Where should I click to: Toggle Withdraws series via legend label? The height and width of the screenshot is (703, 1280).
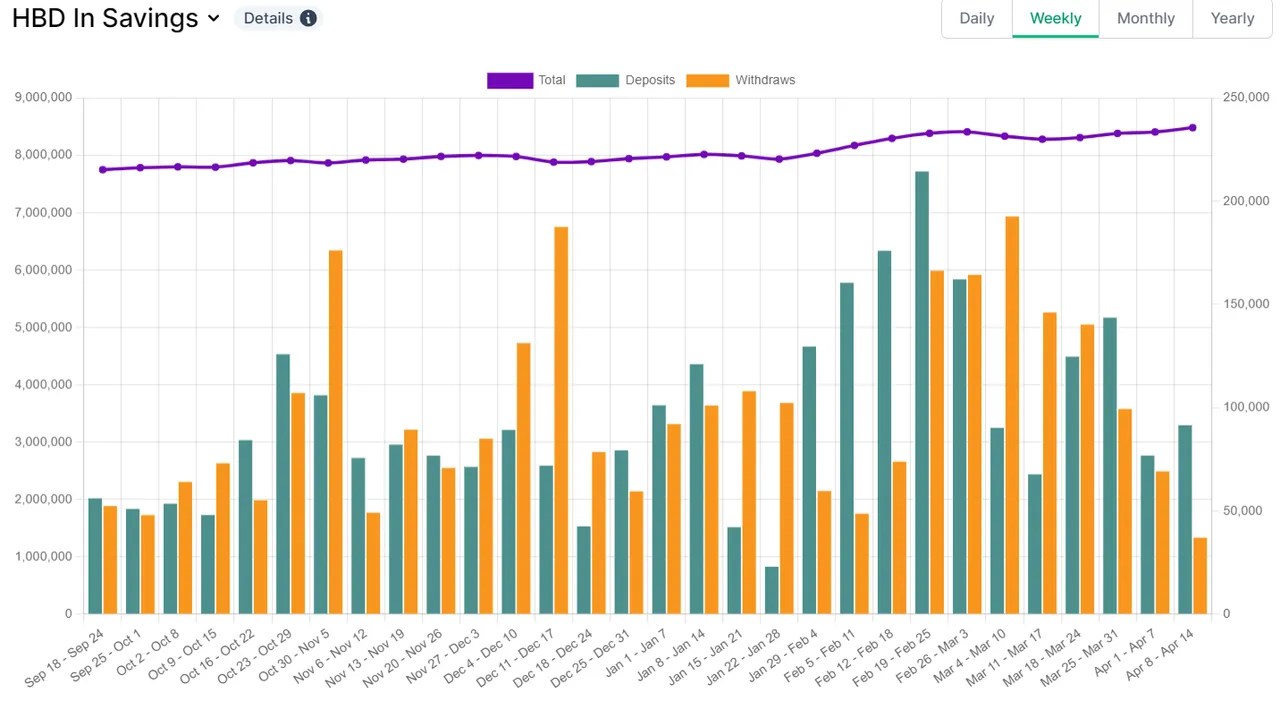point(765,80)
